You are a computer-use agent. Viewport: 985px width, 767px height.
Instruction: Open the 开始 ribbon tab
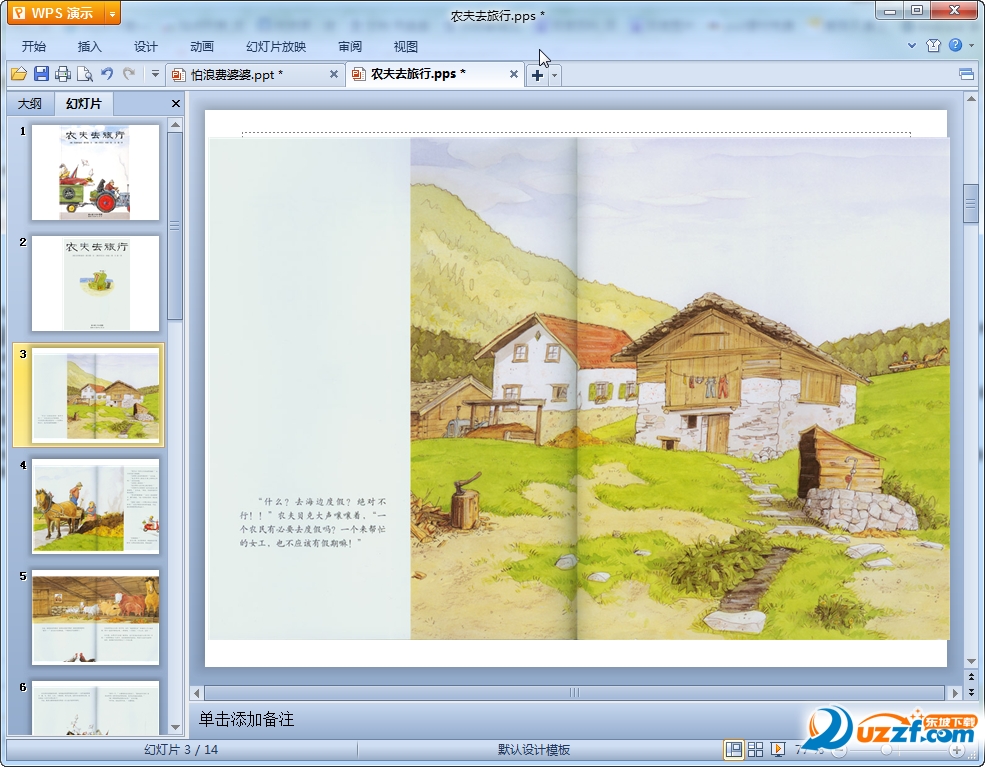(x=33, y=46)
